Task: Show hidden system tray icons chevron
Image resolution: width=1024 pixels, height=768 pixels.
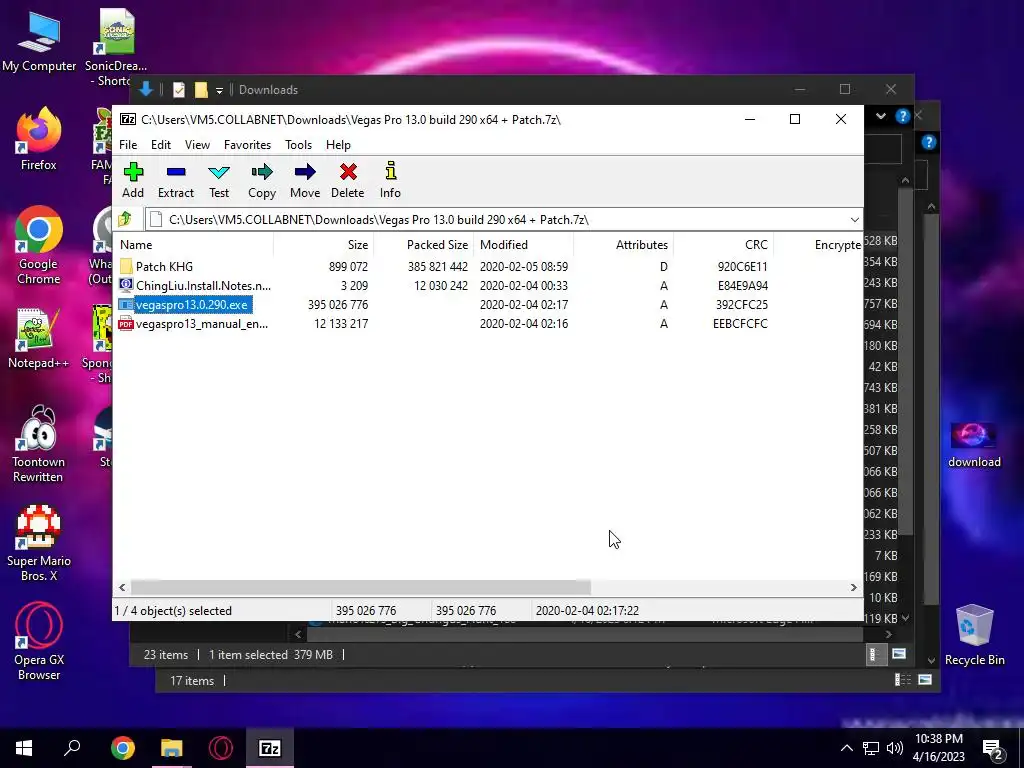Action: pos(846,748)
